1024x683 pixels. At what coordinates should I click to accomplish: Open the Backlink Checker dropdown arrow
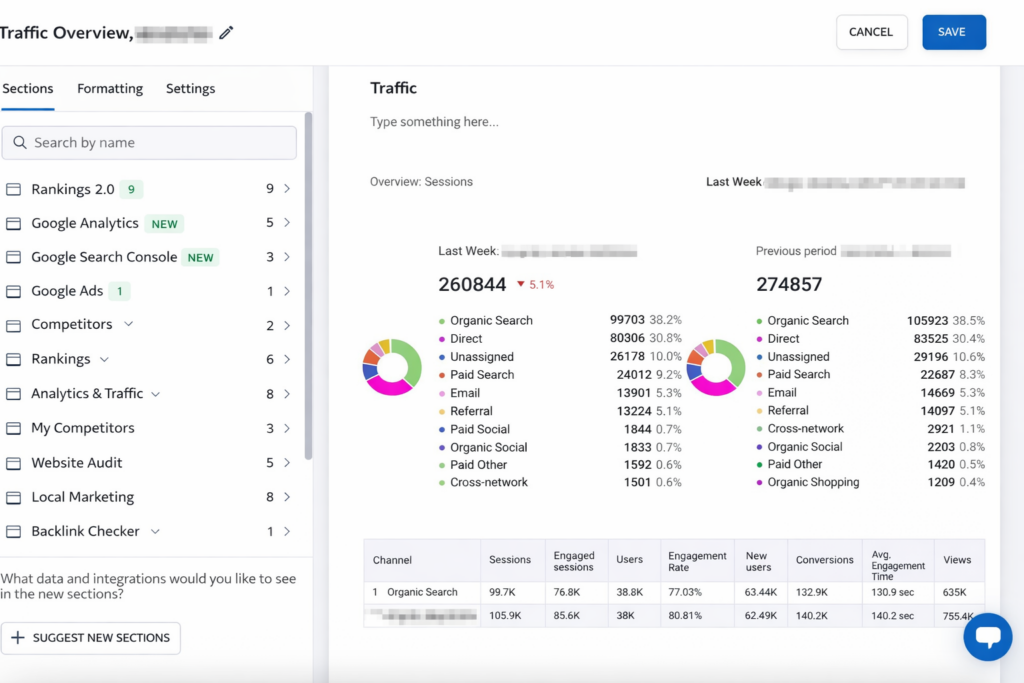(x=155, y=532)
